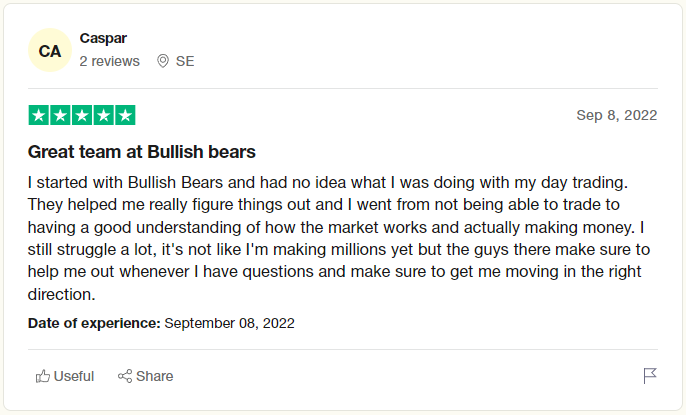Viewport: 686px width, 415px height.
Task: Click the SE country label
Action: pos(185,61)
